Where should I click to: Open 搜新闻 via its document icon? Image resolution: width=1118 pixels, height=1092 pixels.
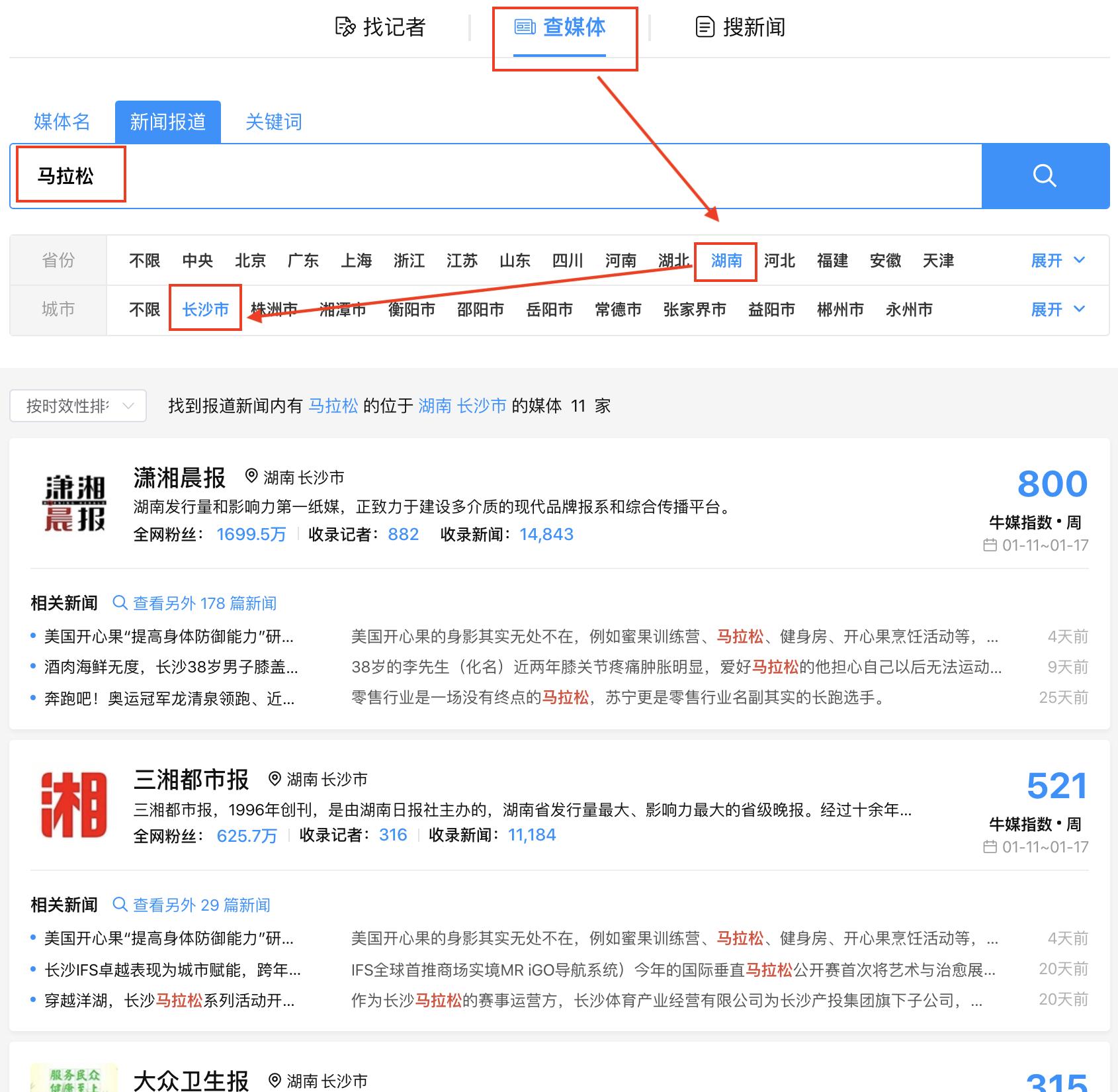coord(705,27)
